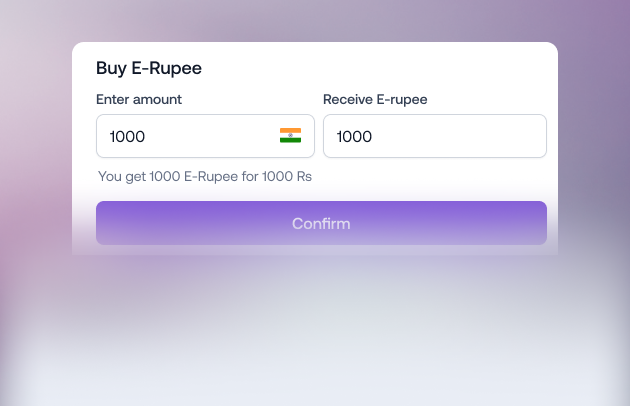Submit the purchase with the Confirm button

[321, 223]
